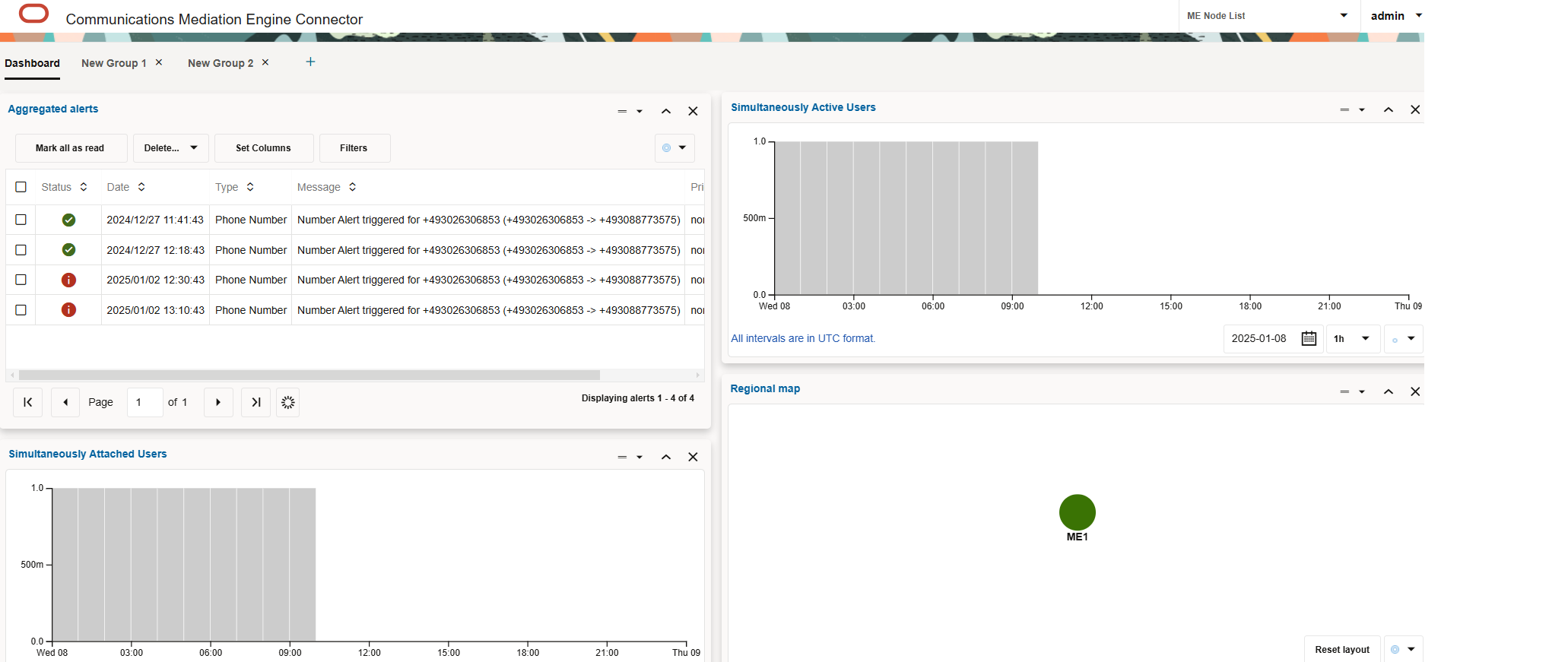The image size is (1568, 662).
Task: Switch to the New Group 1 tab
Action: pyautogui.click(x=114, y=63)
